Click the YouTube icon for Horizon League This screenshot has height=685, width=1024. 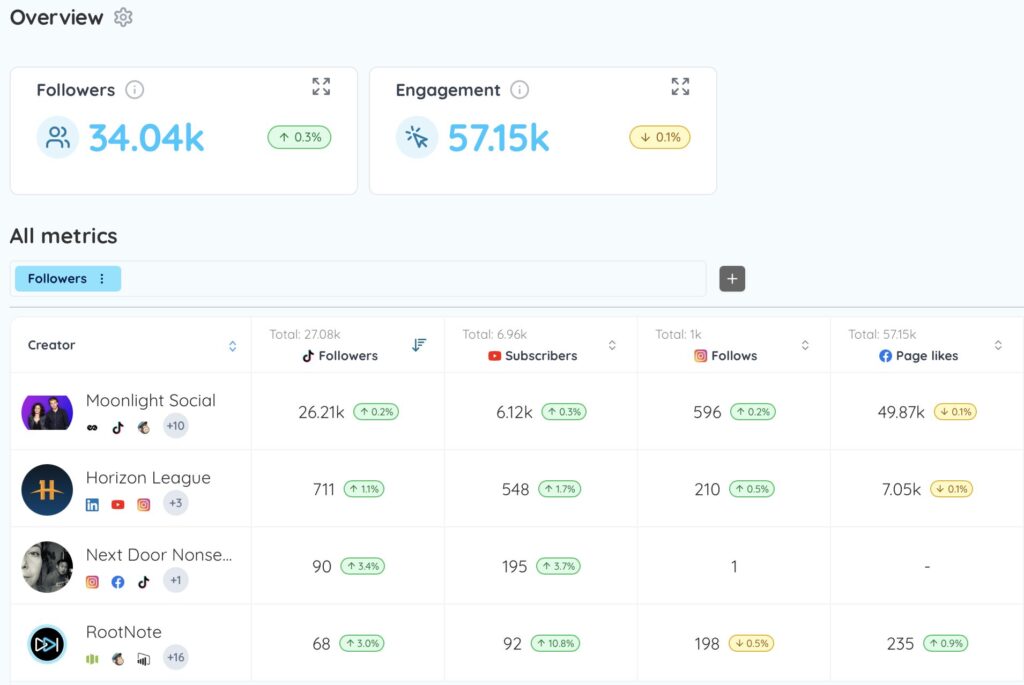(x=117, y=505)
